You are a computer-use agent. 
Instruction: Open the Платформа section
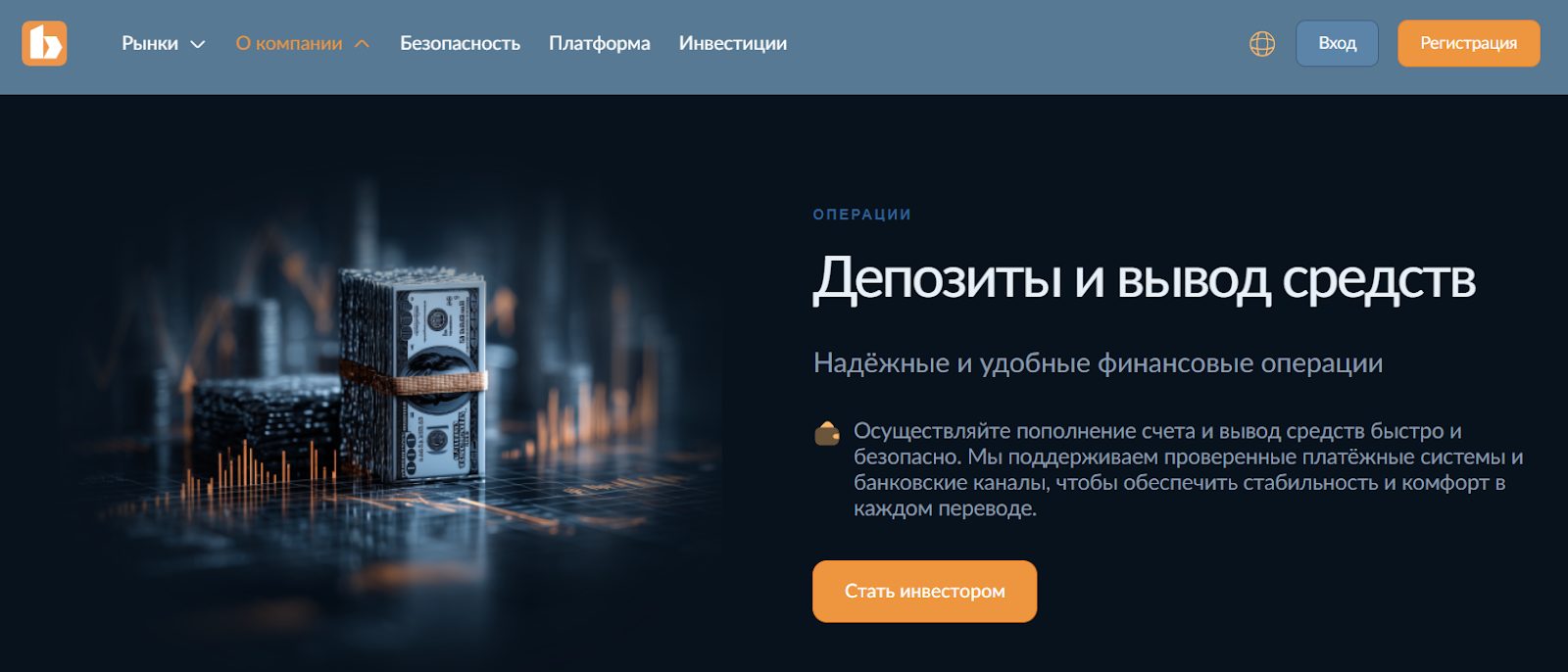tap(600, 43)
